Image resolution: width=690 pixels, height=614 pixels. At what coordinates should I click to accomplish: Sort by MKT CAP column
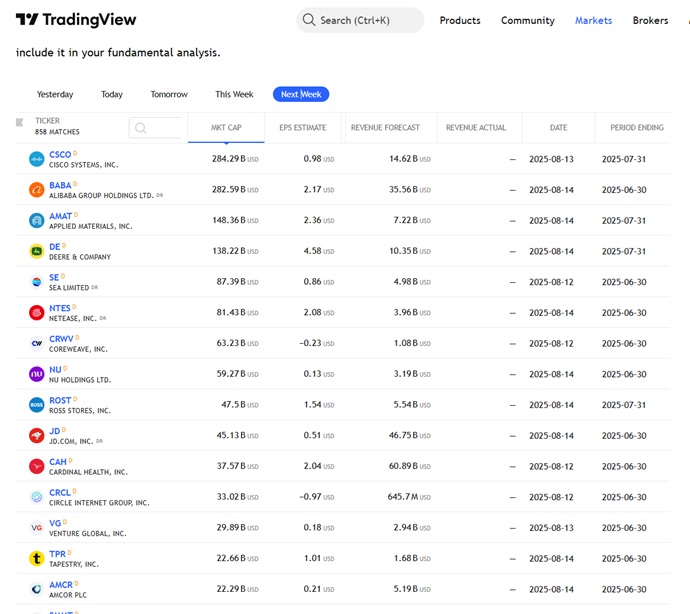point(226,128)
